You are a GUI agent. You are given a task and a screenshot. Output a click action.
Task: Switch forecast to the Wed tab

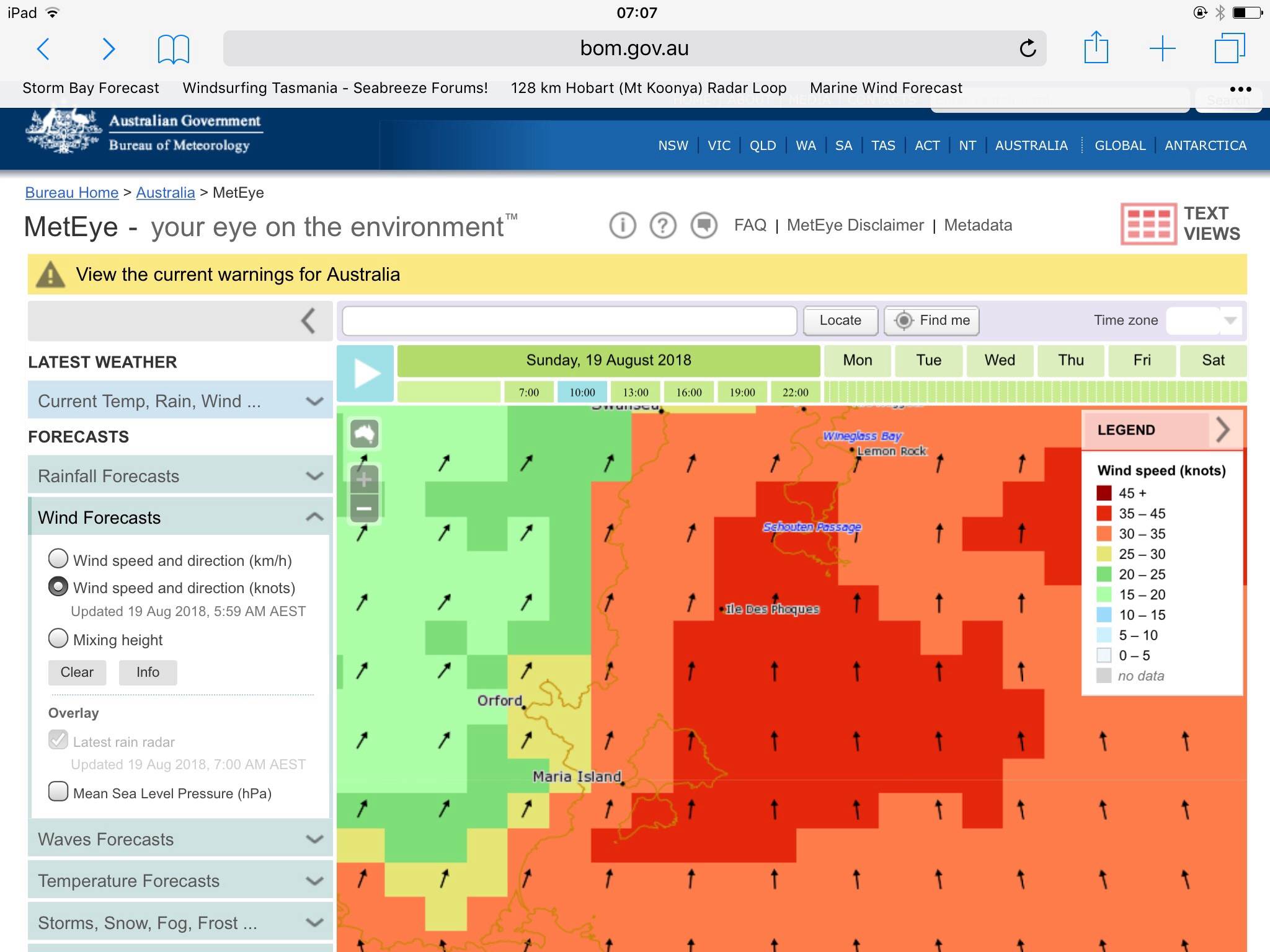pos(1000,361)
